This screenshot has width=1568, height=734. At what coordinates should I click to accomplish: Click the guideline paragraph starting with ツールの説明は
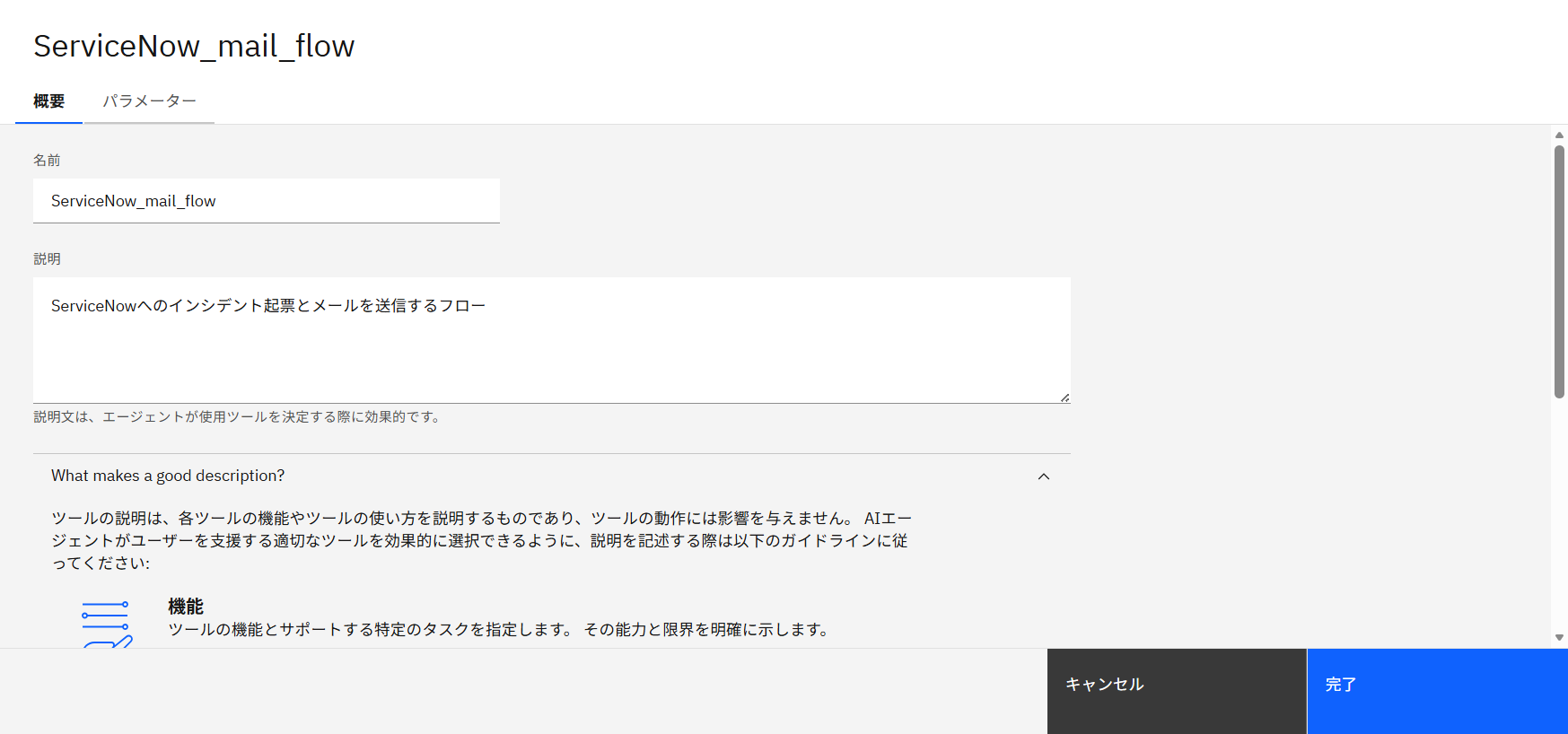click(x=481, y=540)
